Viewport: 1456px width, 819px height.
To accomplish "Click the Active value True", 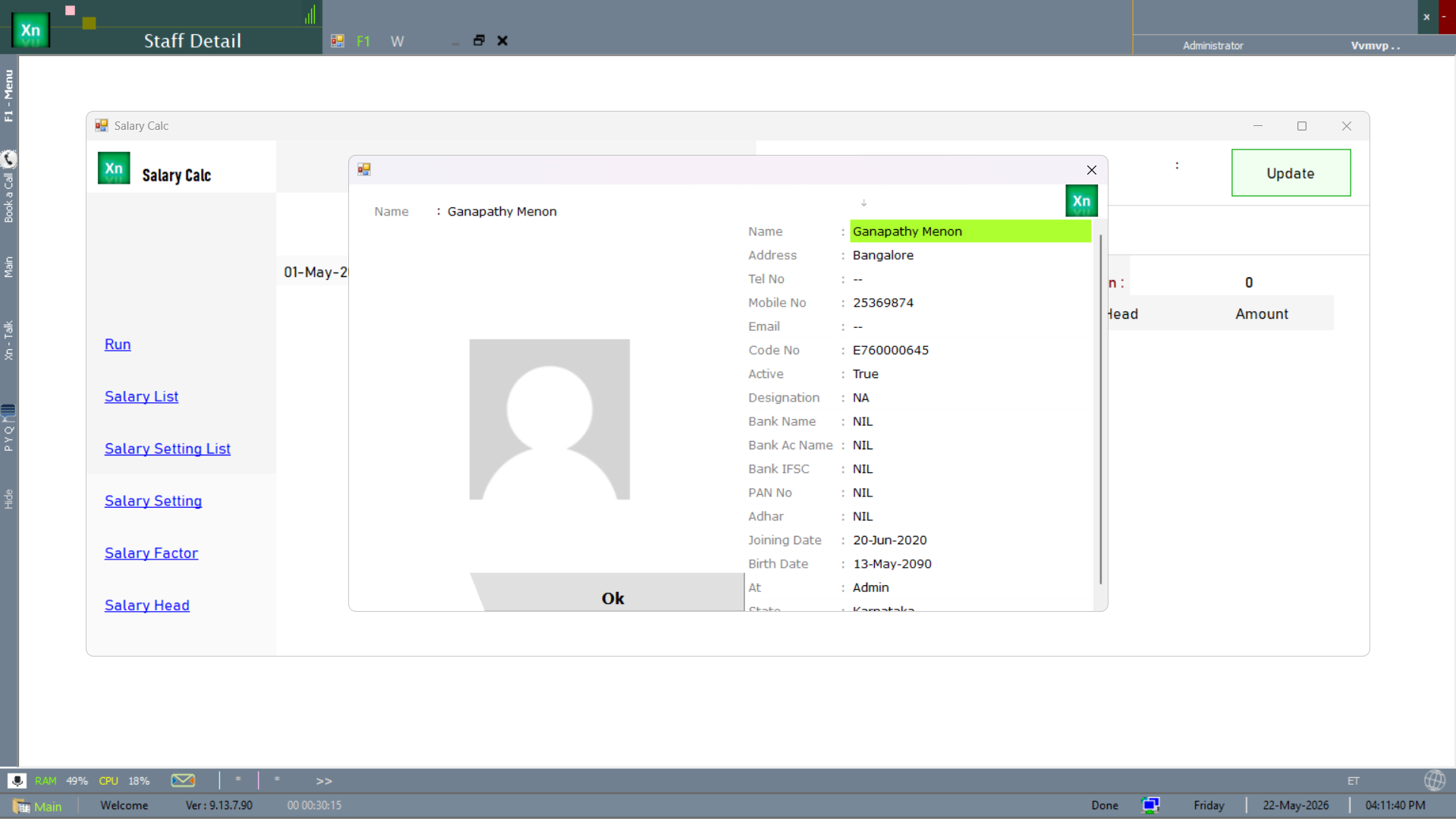I will click(x=866, y=374).
